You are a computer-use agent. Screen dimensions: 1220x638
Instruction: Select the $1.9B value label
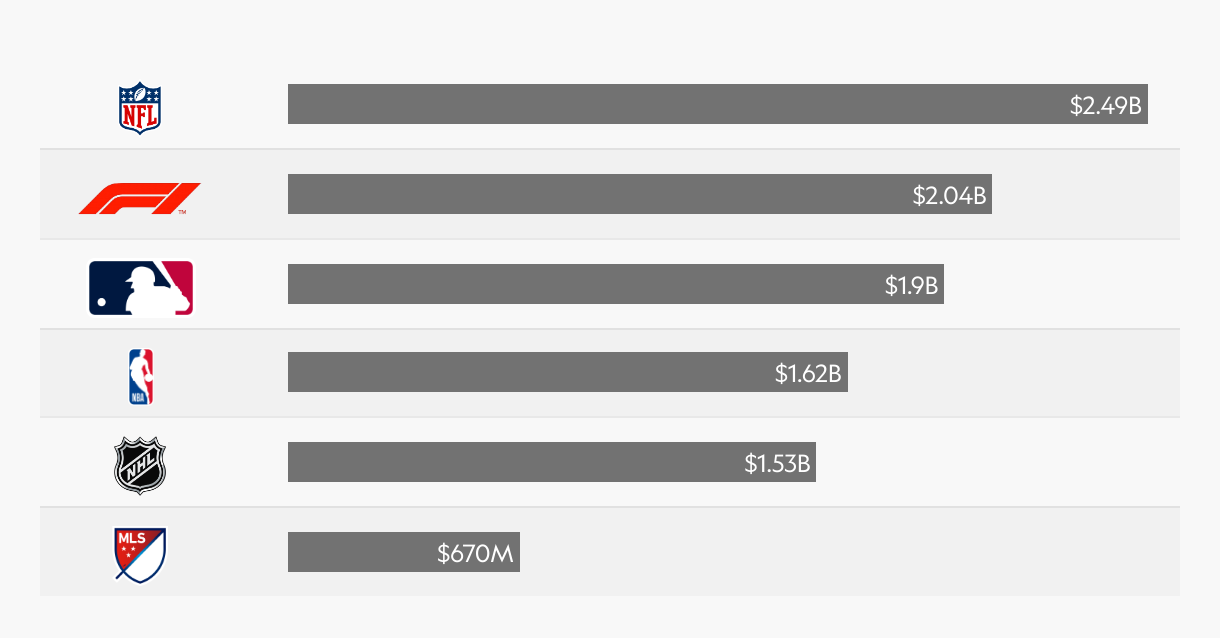pyautogui.click(x=911, y=285)
